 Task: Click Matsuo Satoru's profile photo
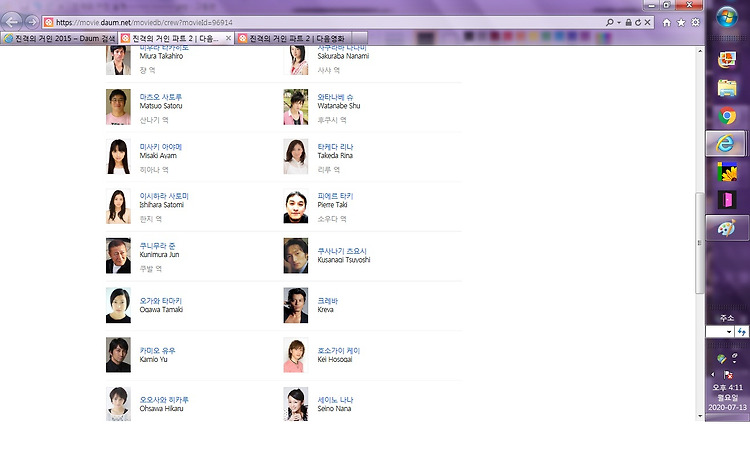pyautogui.click(x=118, y=107)
